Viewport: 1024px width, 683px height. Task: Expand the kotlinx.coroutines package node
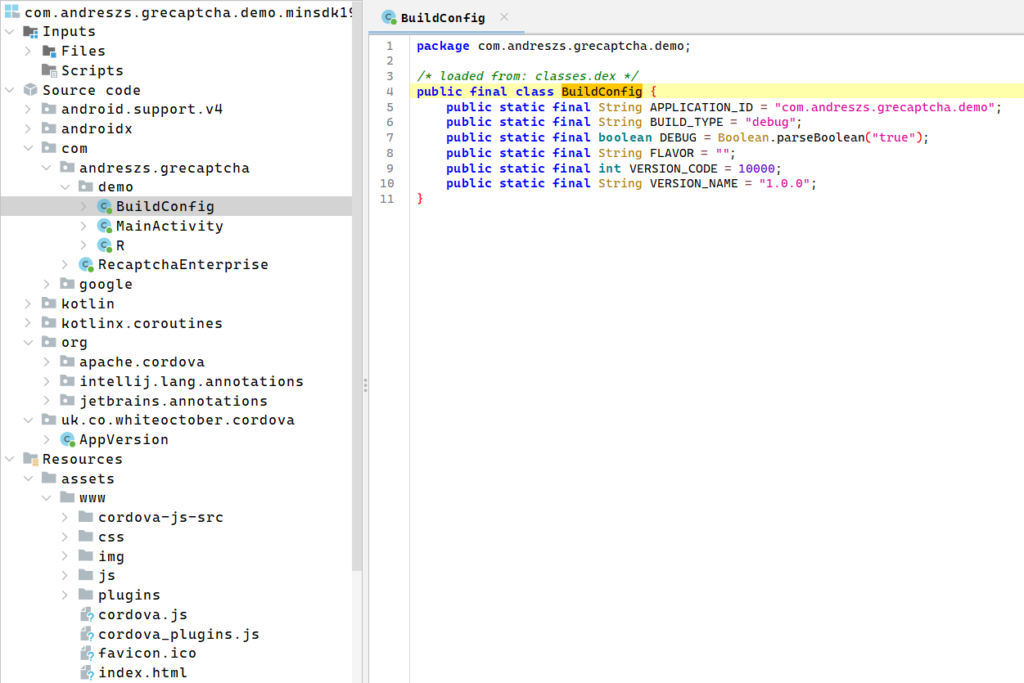[28, 323]
